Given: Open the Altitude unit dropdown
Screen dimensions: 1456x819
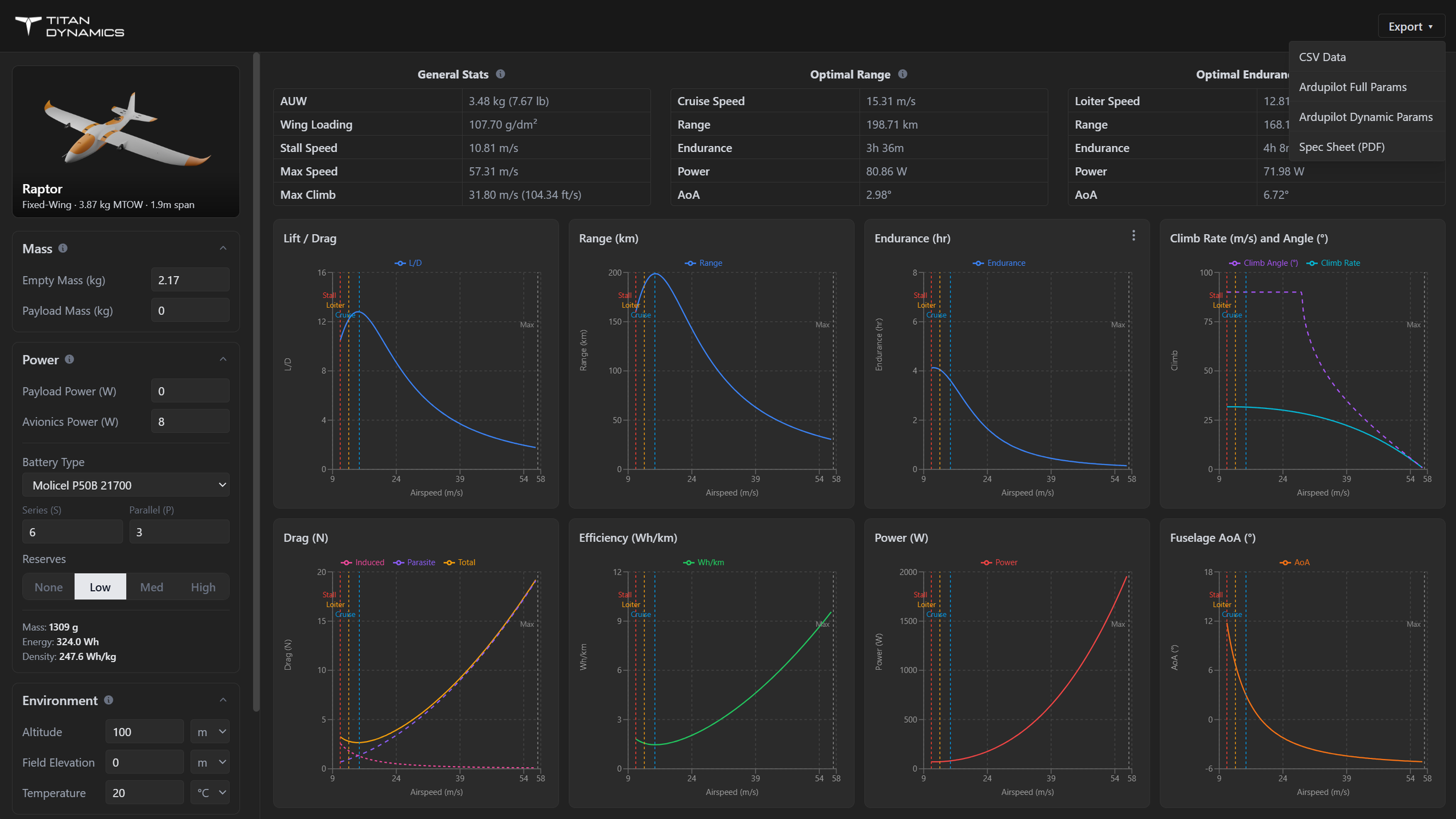Looking at the screenshot, I should pos(210,732).
